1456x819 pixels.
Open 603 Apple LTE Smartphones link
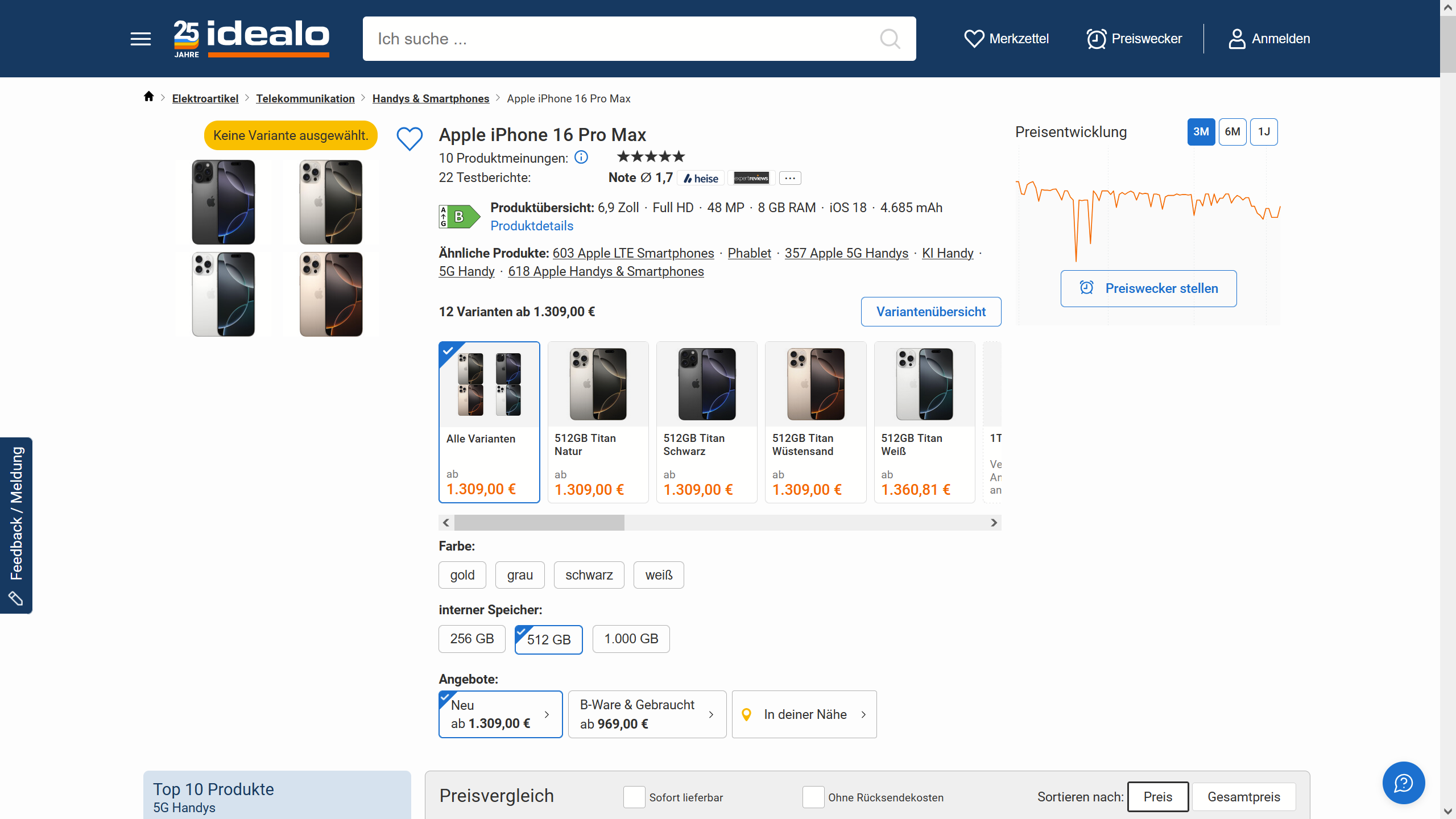(x=633, y=253)
